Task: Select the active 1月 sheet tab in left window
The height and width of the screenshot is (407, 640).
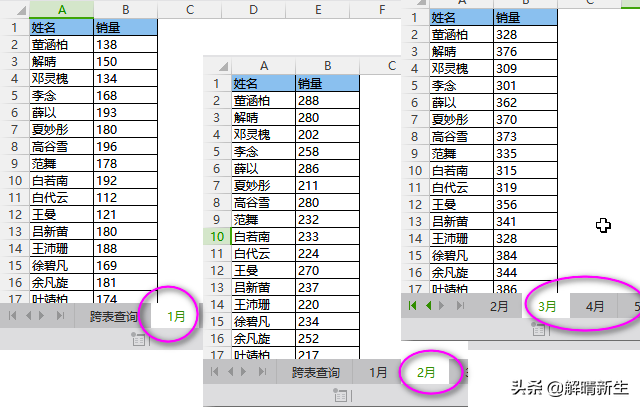Action: click(x=176, y=316)
